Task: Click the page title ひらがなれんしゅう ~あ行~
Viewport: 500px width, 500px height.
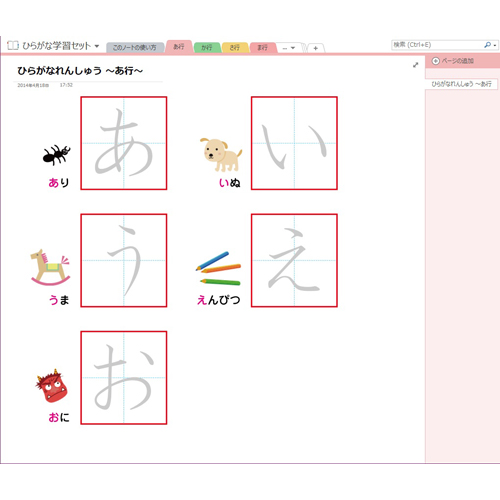Action: 80,71
